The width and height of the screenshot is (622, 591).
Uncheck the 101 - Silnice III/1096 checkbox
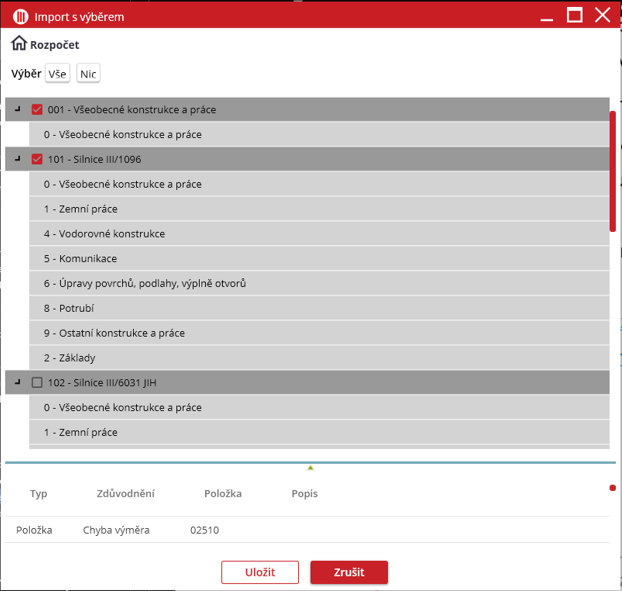(37, 159)
